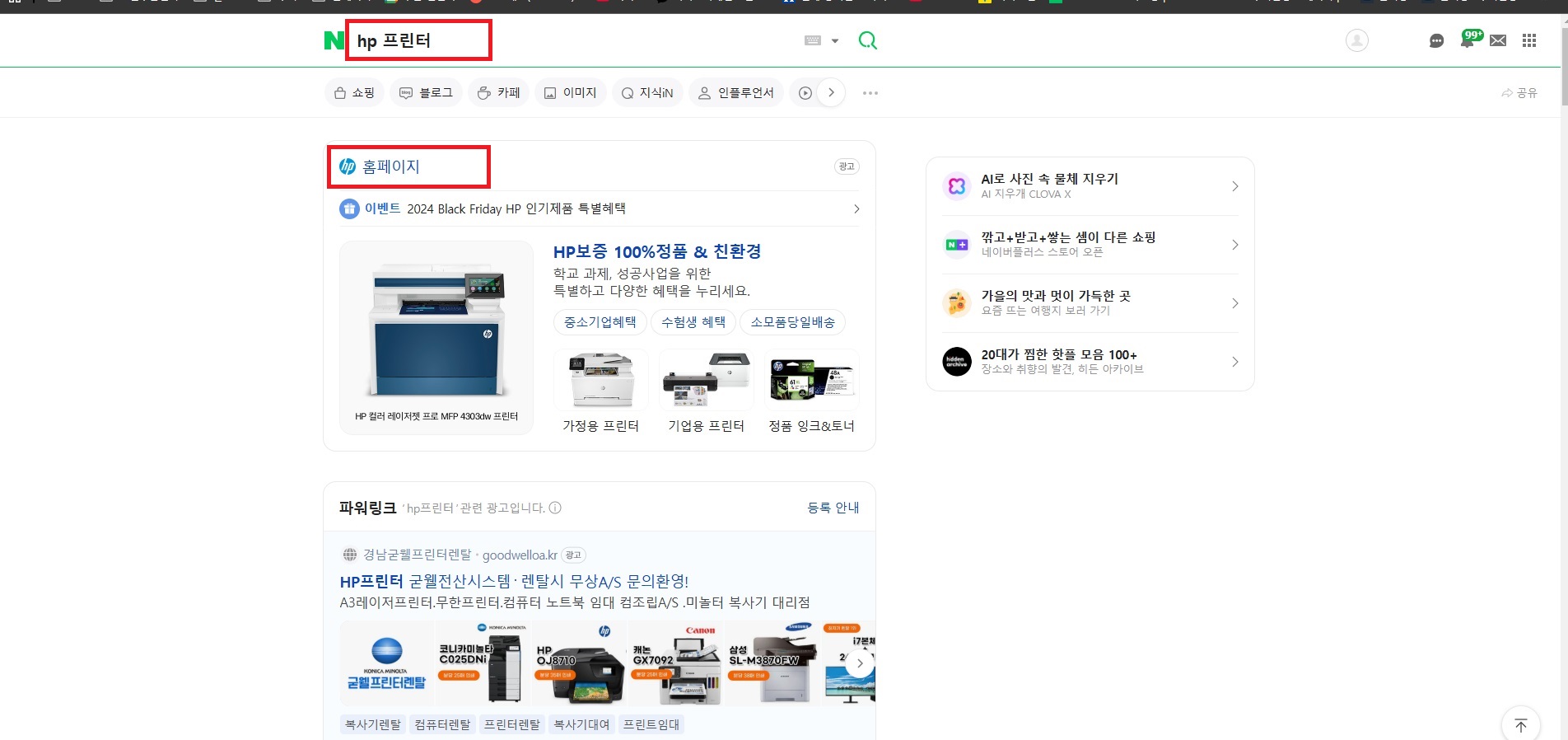This screenshot has height=740, width=1568.
Task: Click the HP Color LaserJet Pro MFP 4303dw image
Action: click(x=436, y=337)
